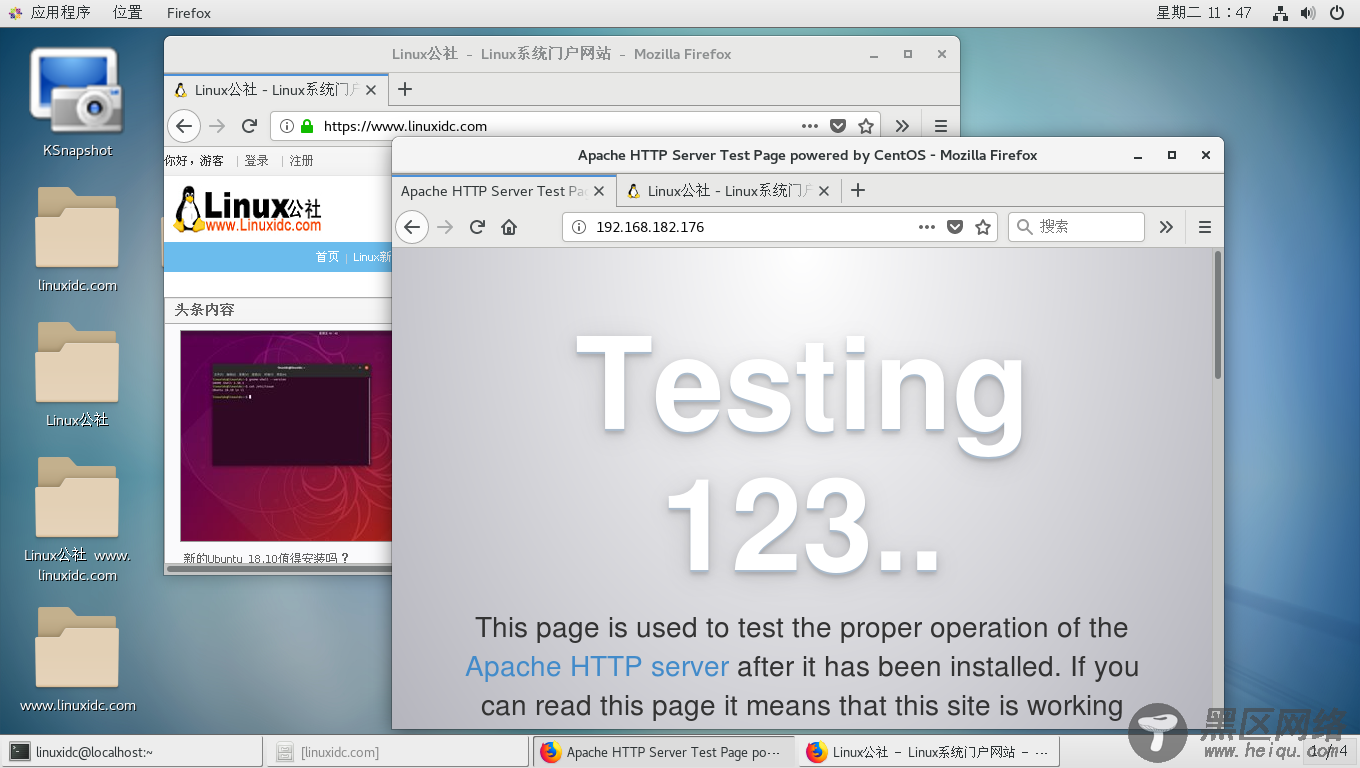
Task: Select the Linux公社 desktop folder
Action: coord(77,375)
